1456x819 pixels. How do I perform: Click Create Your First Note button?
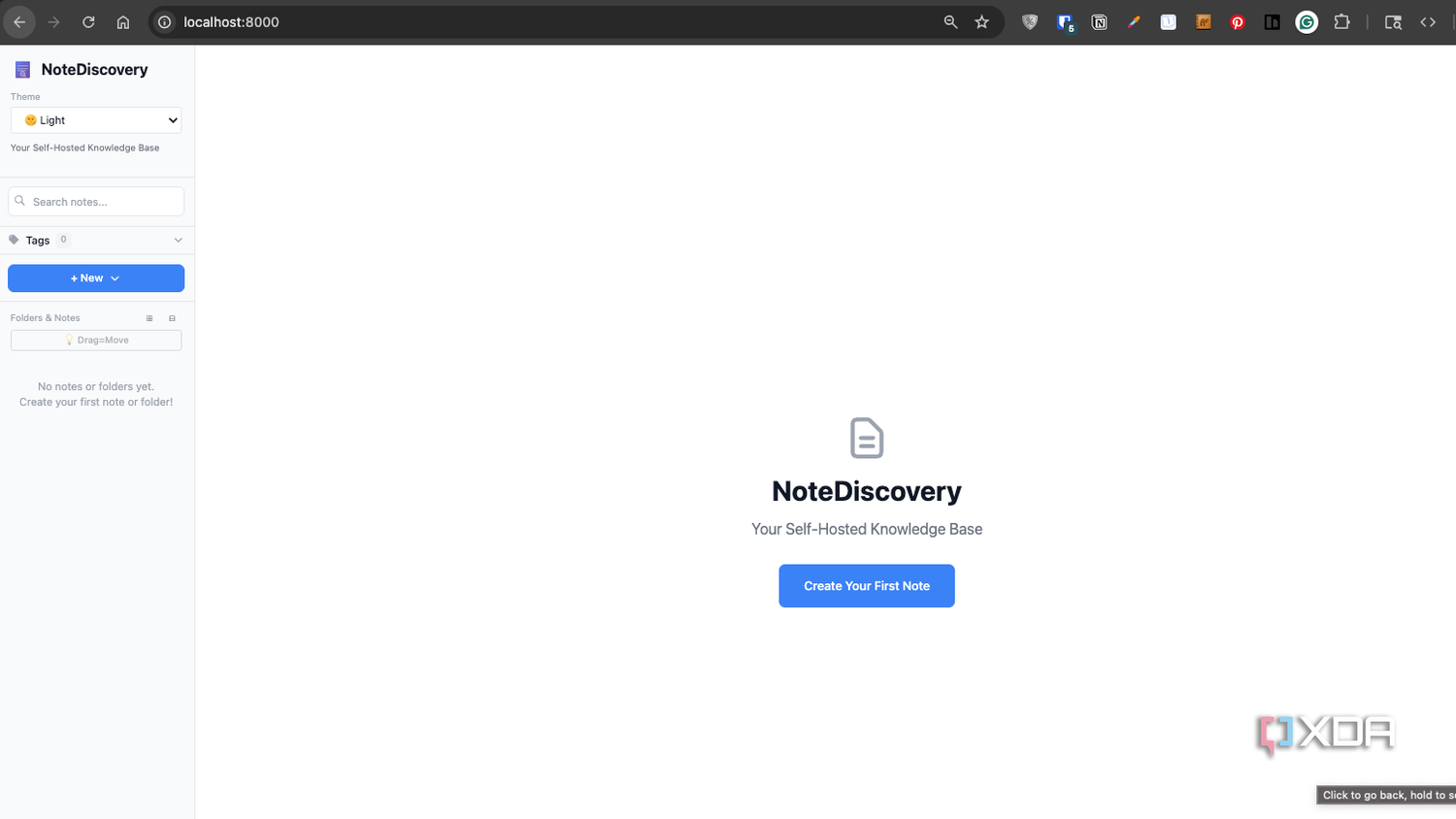(x=867, y=586)
